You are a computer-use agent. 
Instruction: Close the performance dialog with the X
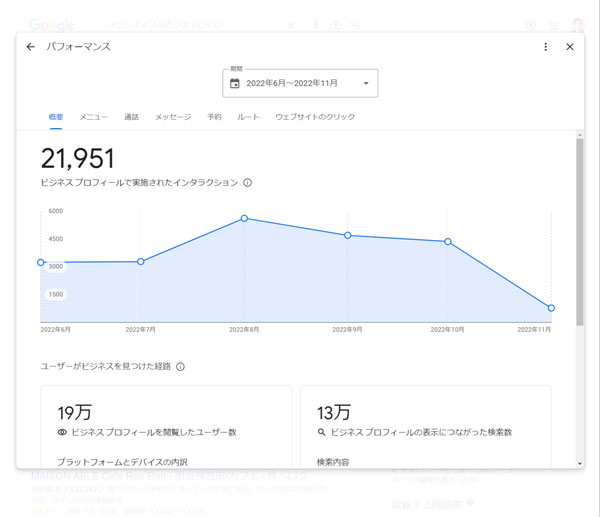click(x=570, y=47)
